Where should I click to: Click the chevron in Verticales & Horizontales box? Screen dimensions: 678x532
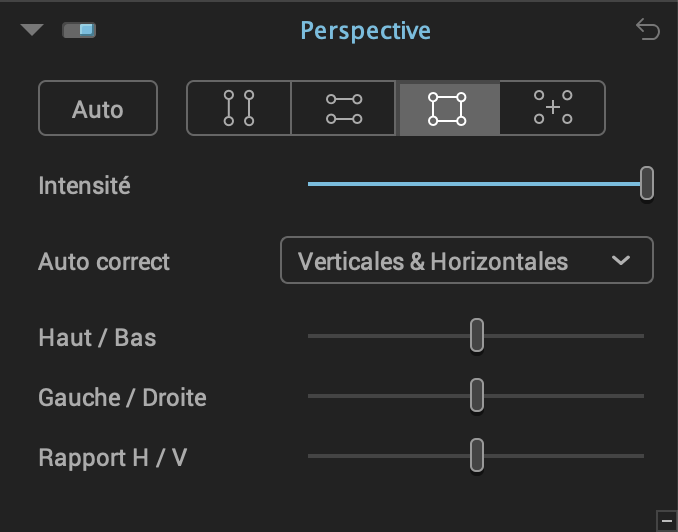(620, 260)
